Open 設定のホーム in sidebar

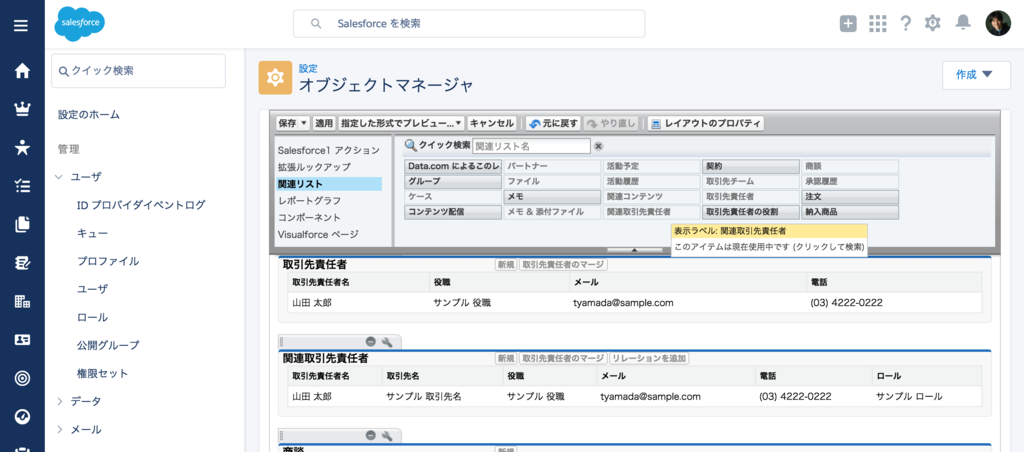pyautogui.click(x=89, y=115)
